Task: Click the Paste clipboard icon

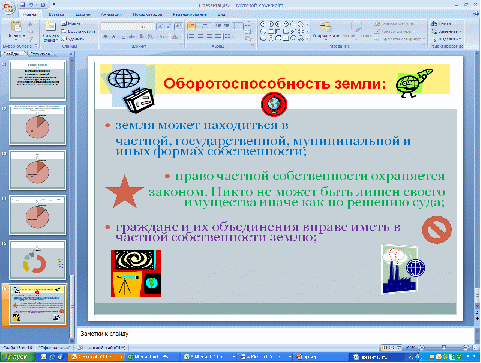Action: point(16,30)
